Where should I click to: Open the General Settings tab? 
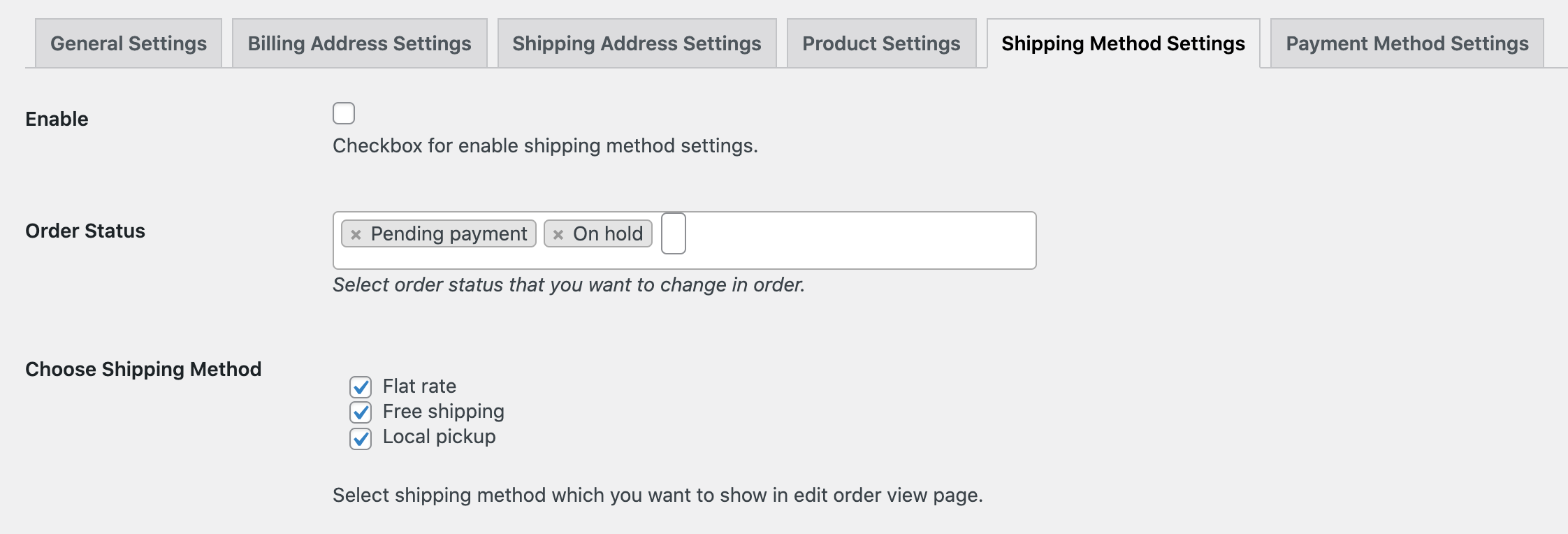coord(129,43)
